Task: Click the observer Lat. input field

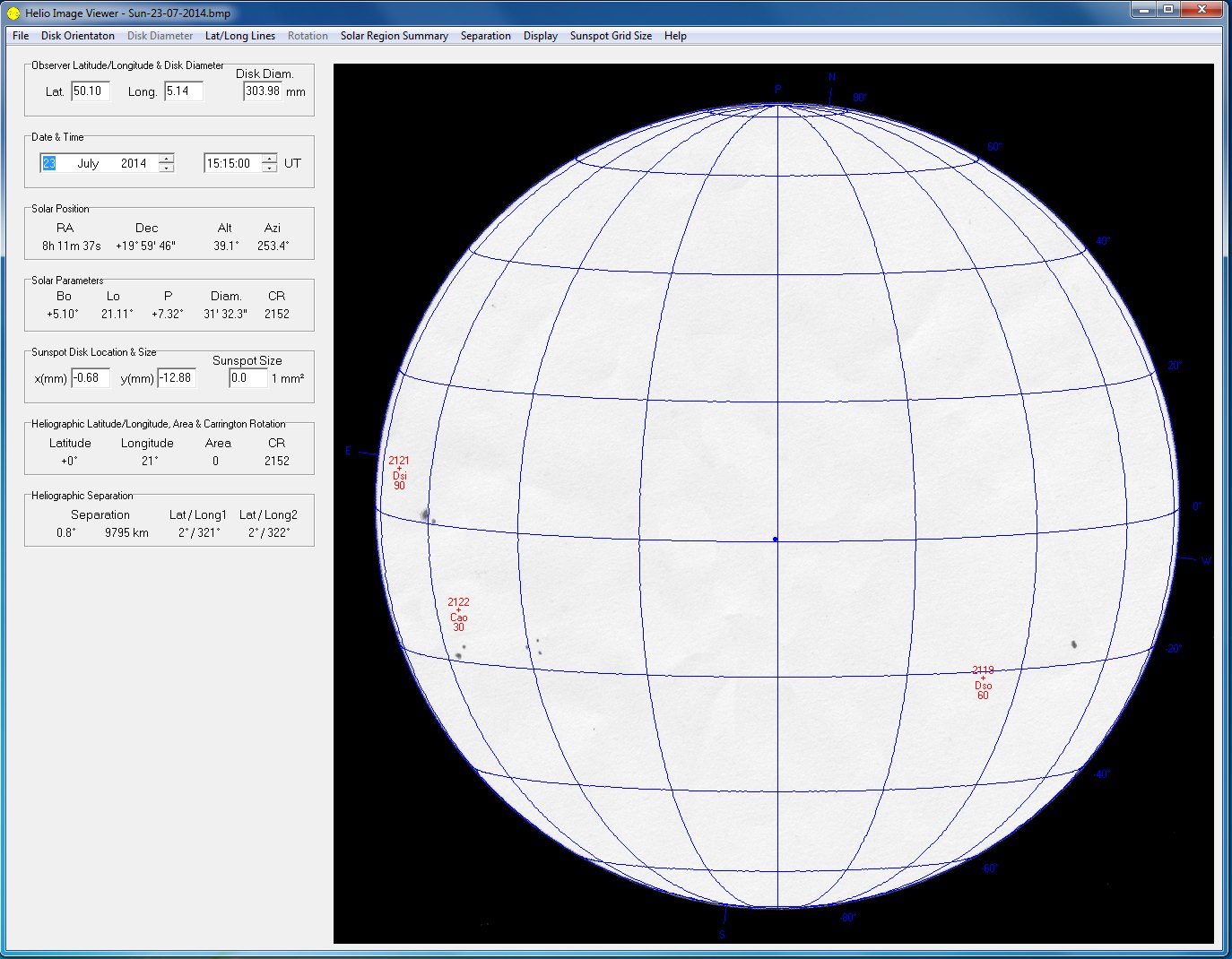Action: (x=91, y=91)
